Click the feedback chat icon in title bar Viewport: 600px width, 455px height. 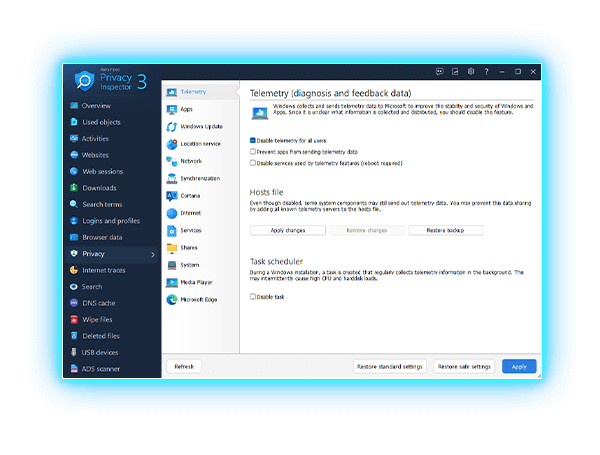click(x=440, y=72)
